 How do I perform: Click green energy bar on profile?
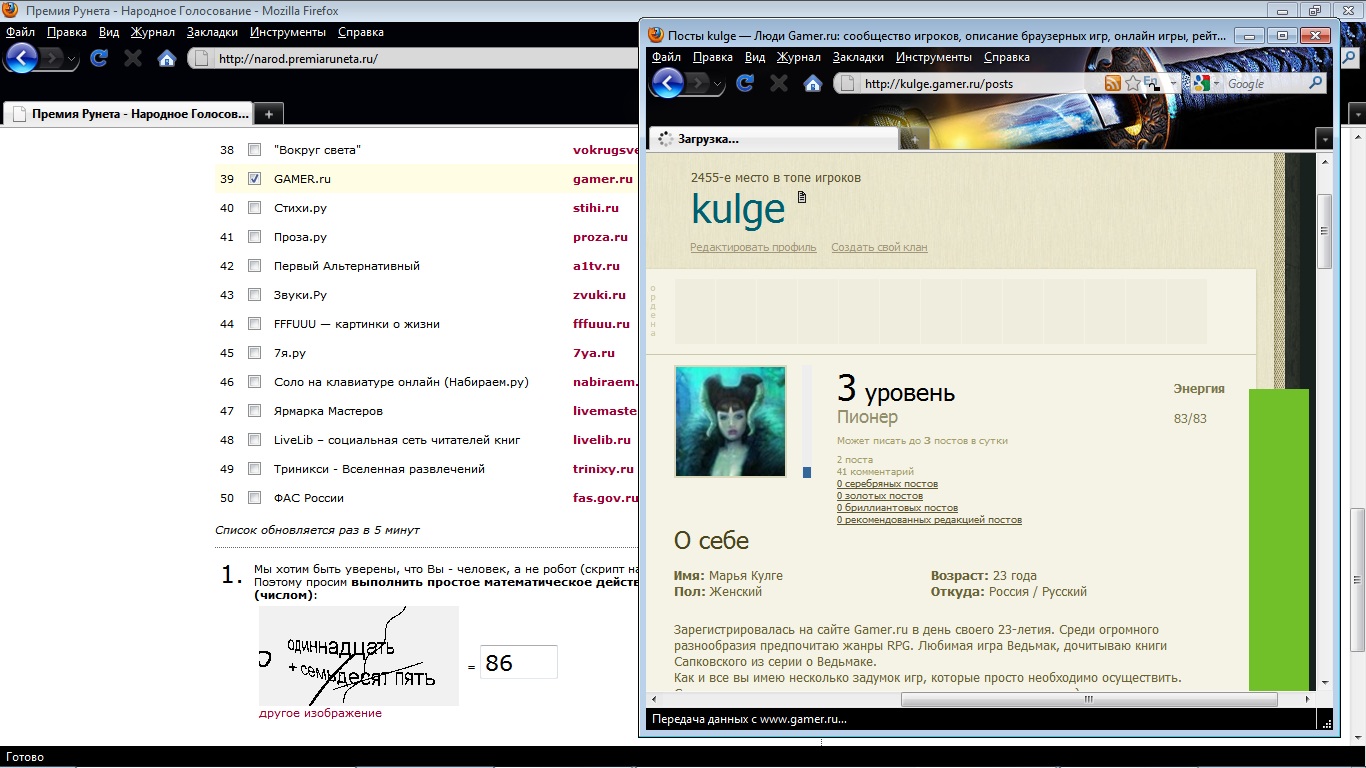[1279, 539]
